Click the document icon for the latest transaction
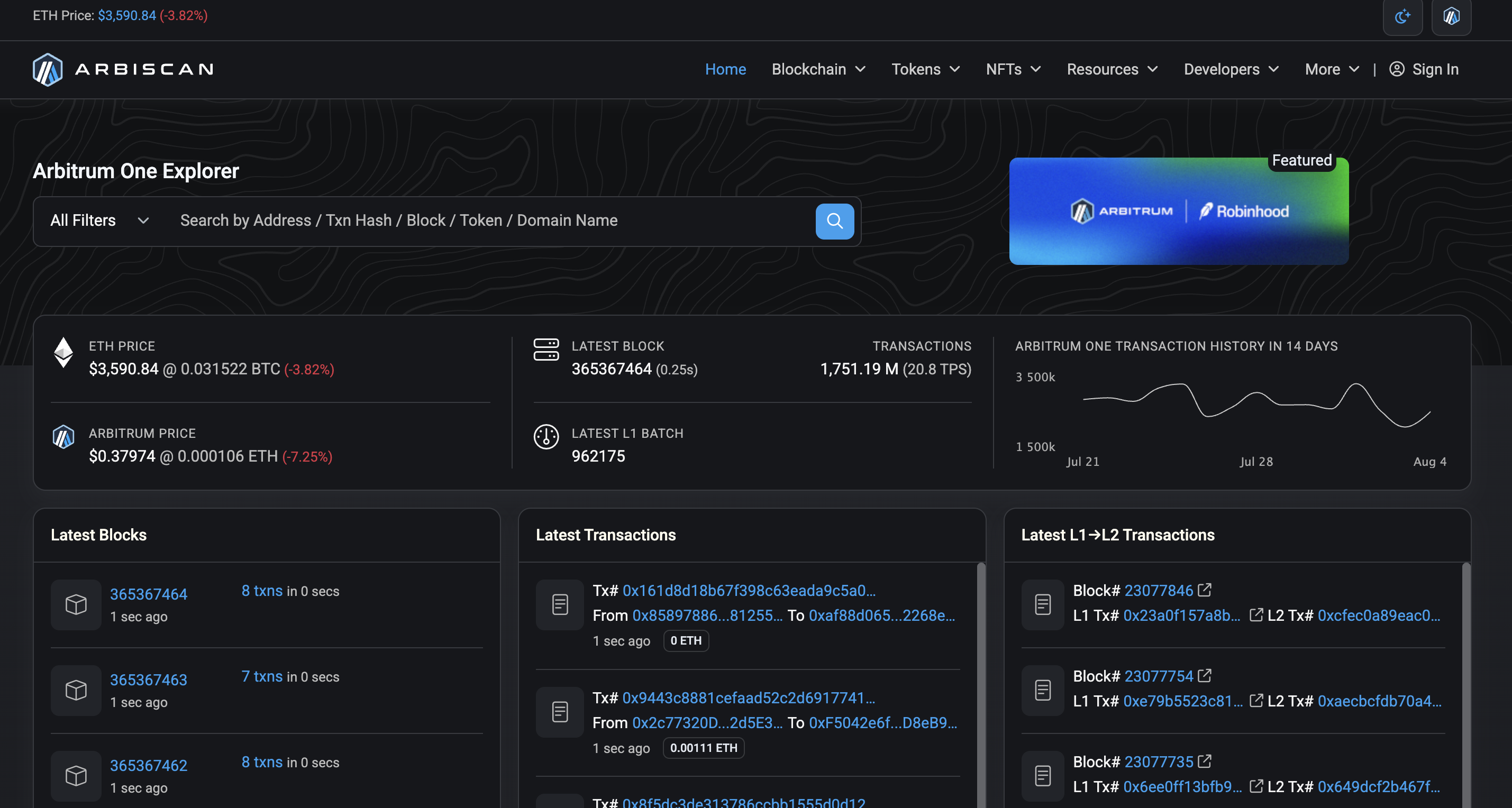This screenshot has width=1512, height=808. pos(559,604)
